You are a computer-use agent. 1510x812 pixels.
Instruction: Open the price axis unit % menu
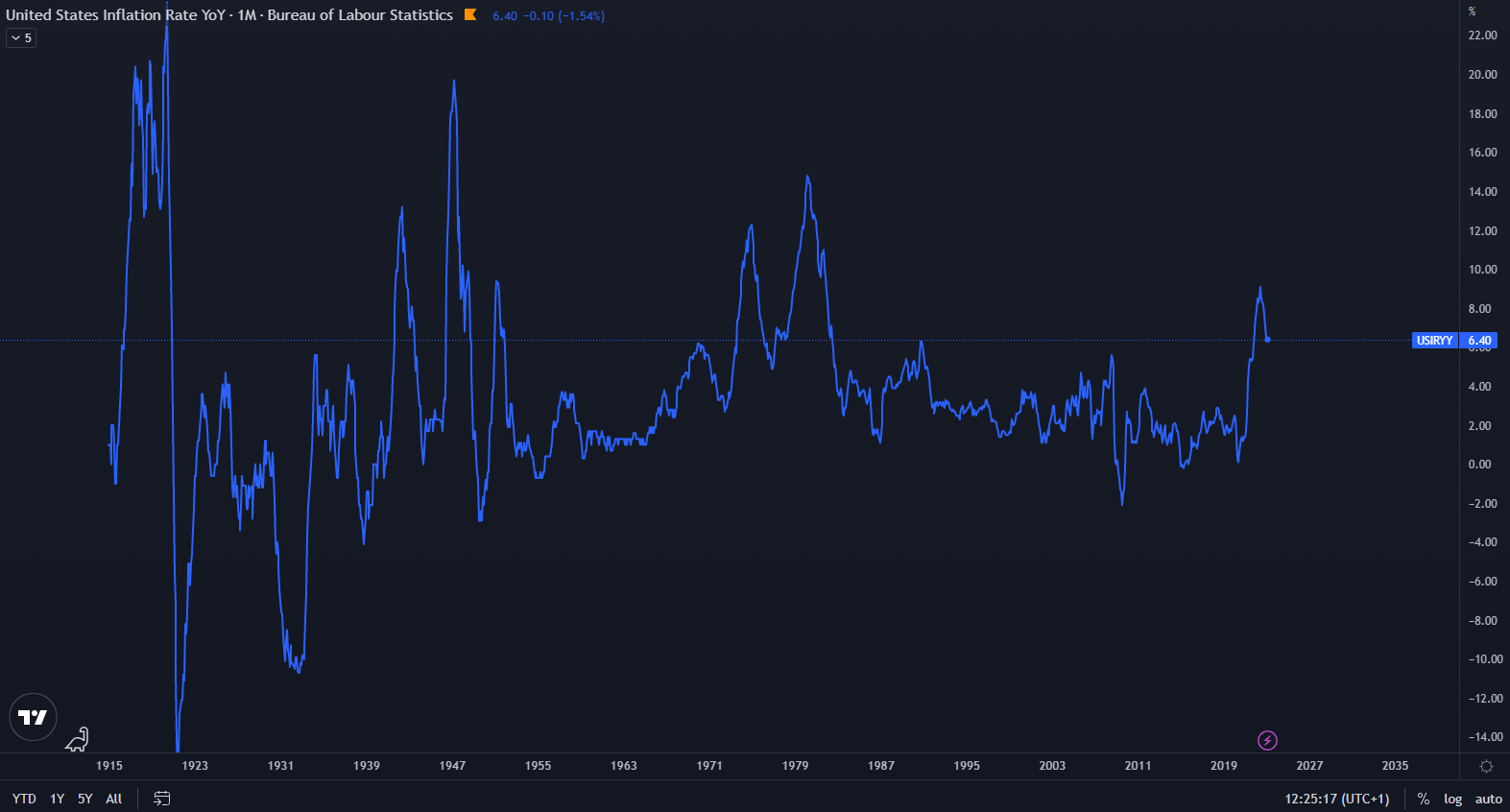1473,12
